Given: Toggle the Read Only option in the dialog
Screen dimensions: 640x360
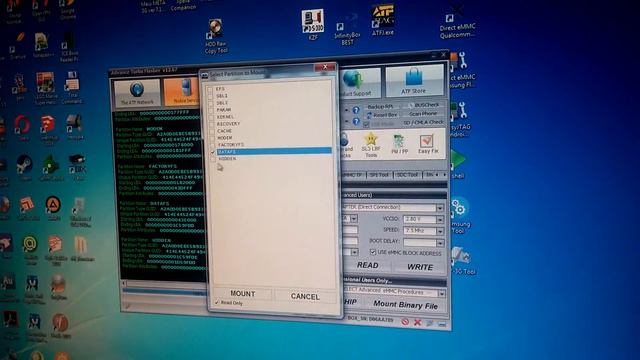Looking at the screenshot, I should [229, 303].
